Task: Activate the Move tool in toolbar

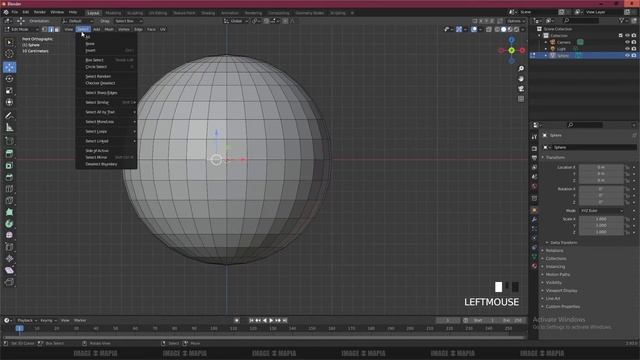Action: (9, 67)
